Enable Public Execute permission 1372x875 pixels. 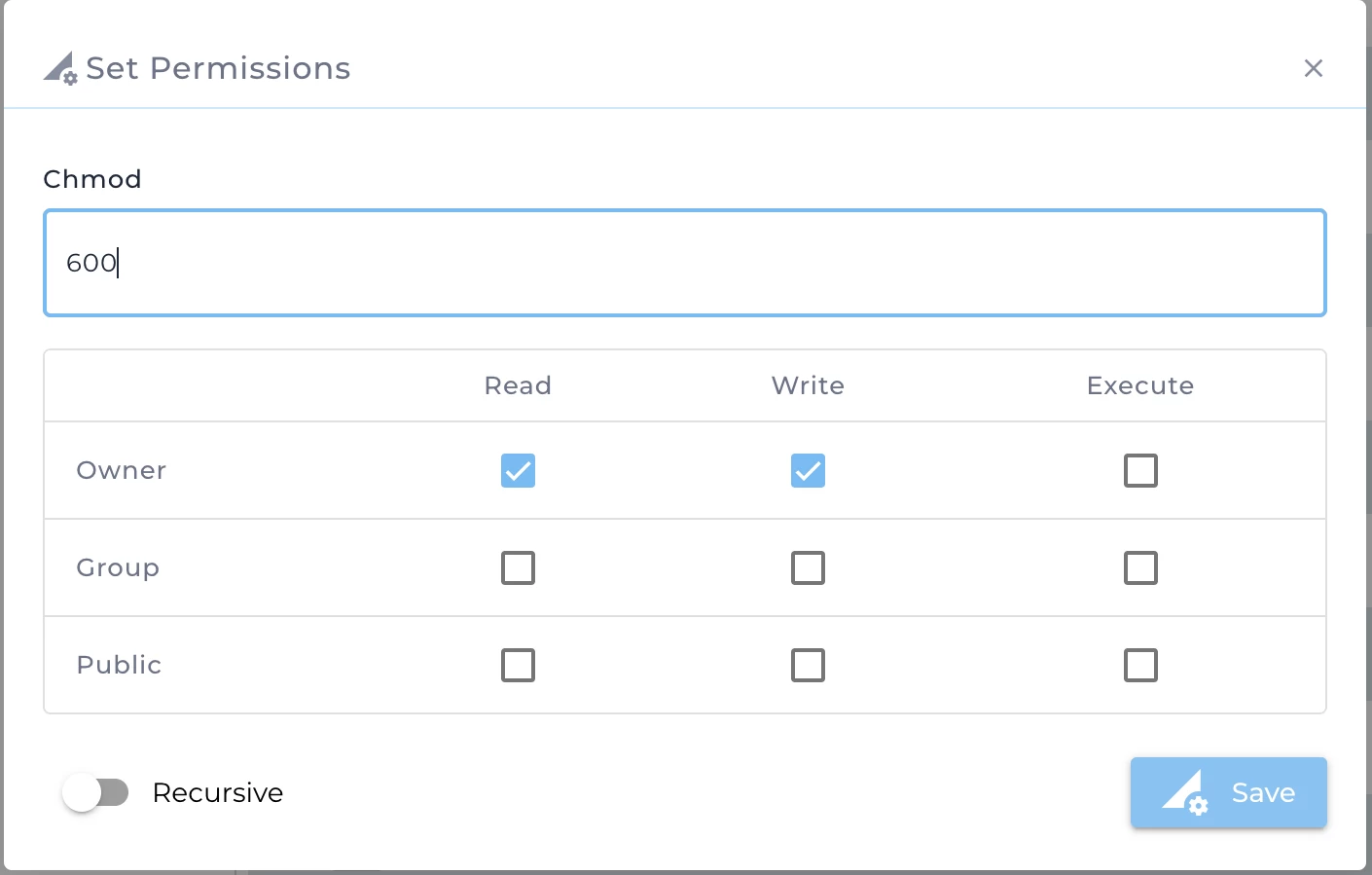[1140, 666]
